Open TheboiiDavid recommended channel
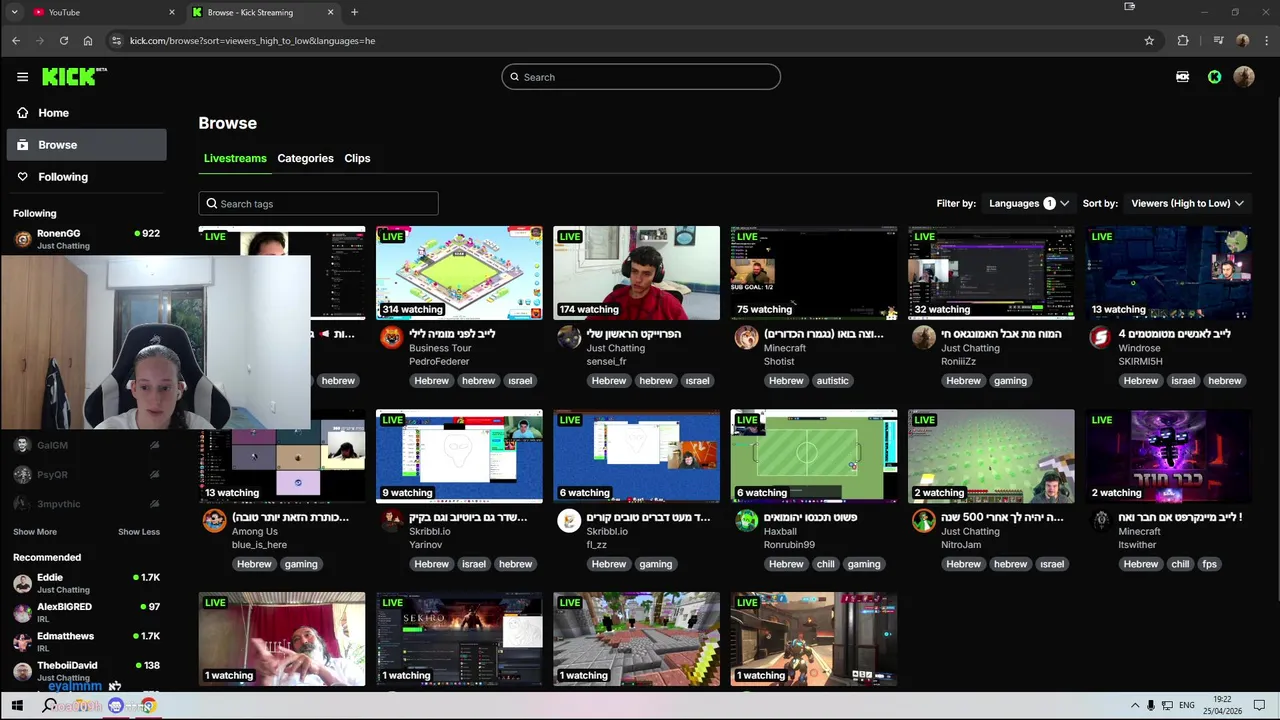This screenshot has height=720, width=1280. click(x=87, y=670)
